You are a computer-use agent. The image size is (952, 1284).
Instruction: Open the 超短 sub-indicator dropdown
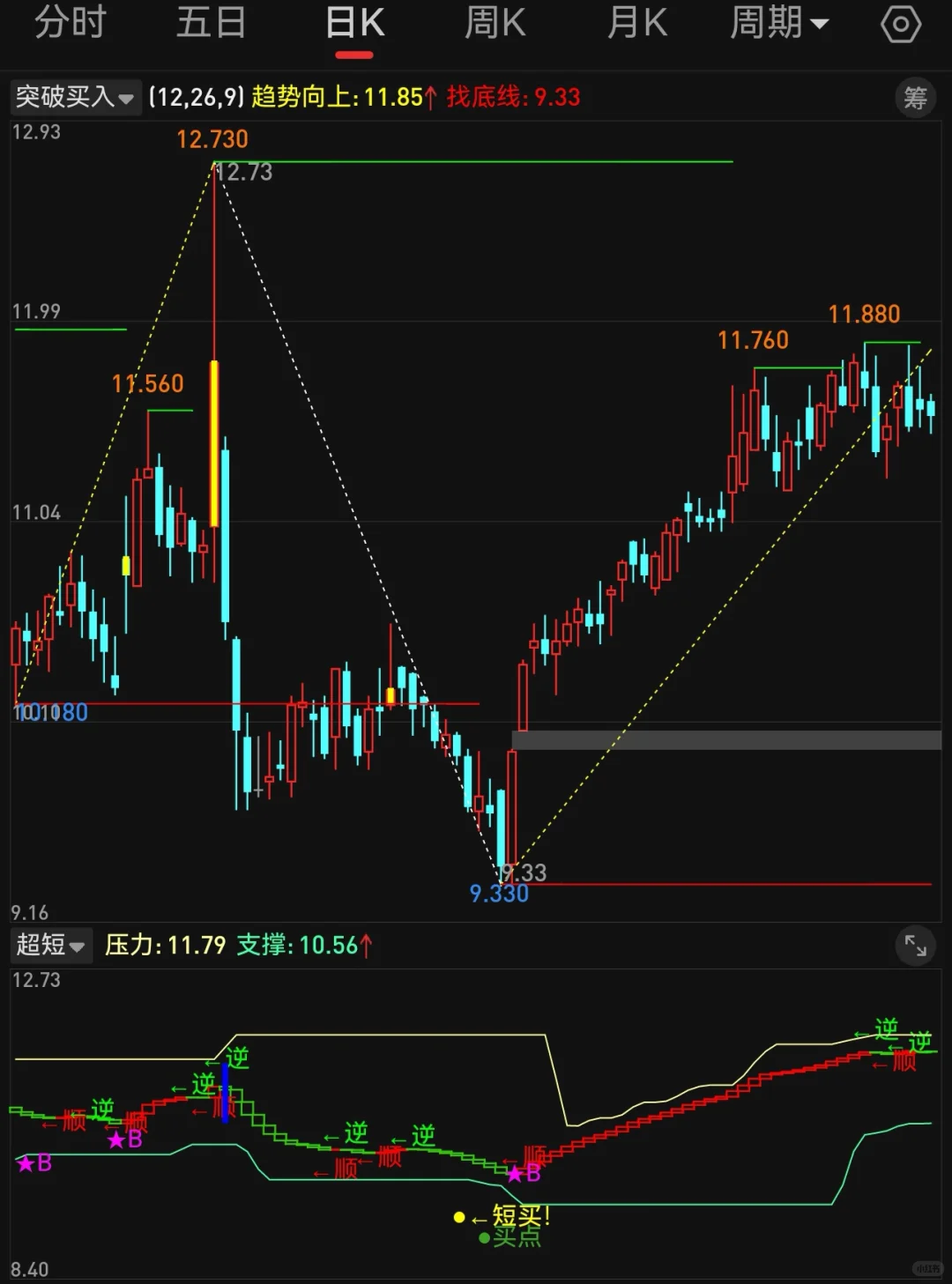50,945
